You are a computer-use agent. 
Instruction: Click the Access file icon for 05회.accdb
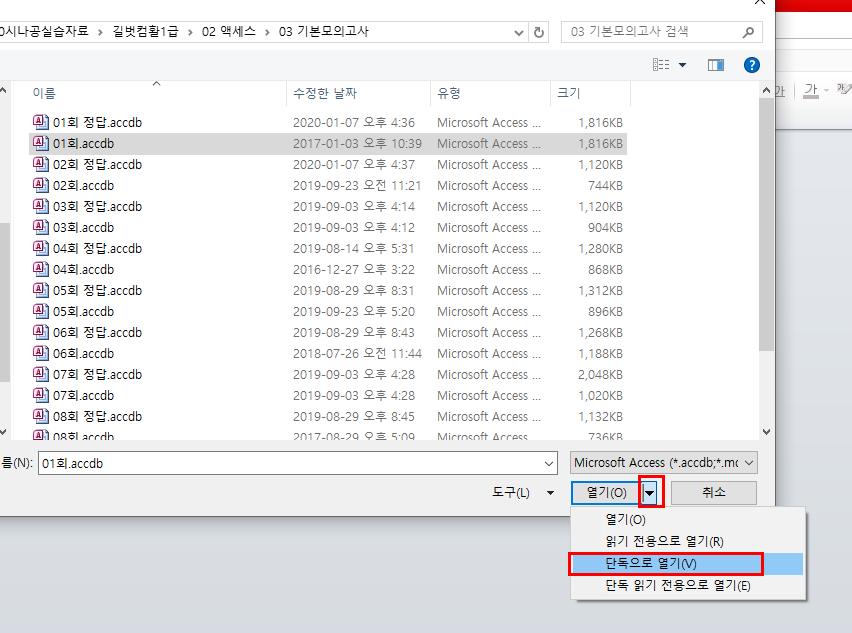pyautogui.click(x=41, y=311)
